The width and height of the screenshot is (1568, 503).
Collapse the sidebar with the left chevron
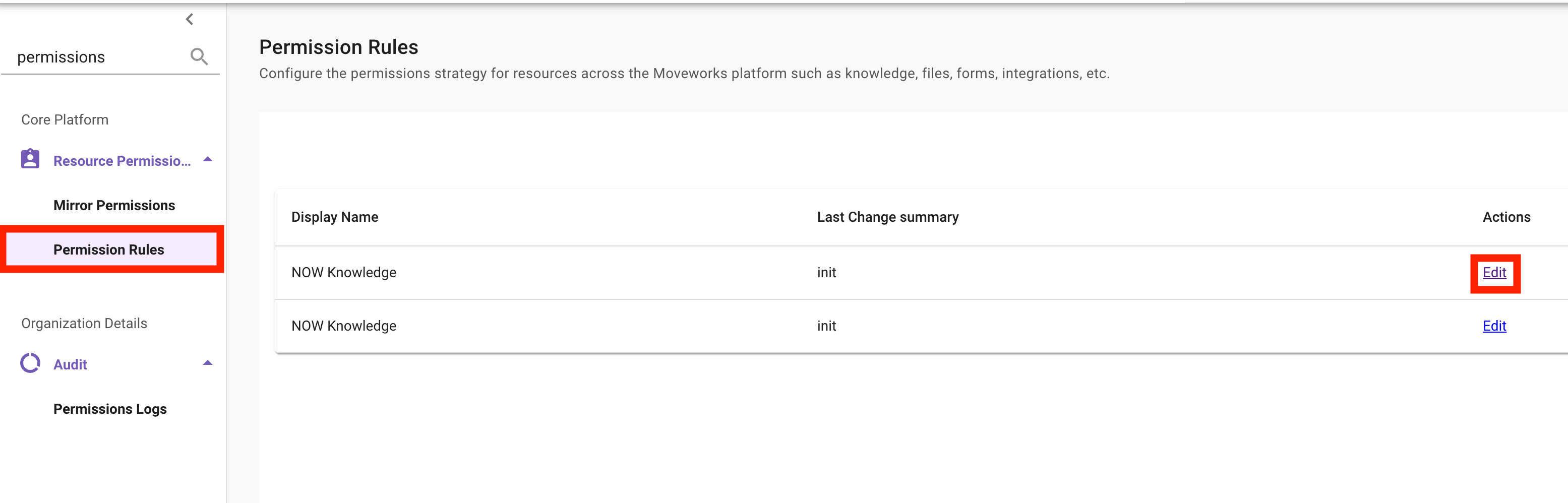click(x=190, y=20)
